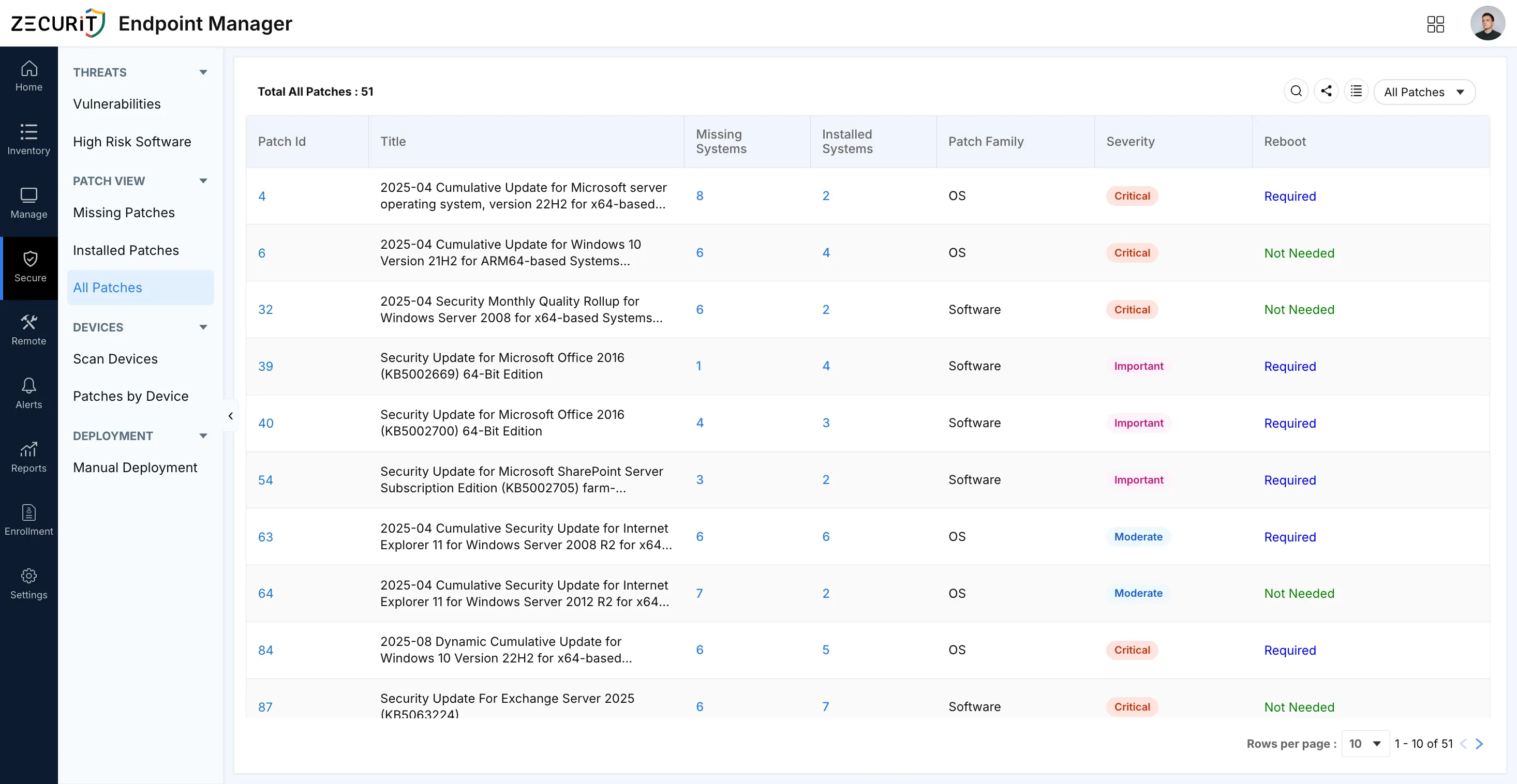Click the share icon above table
The width and height of the screenshot is (1517, 784).
(x=1326, y=91)
